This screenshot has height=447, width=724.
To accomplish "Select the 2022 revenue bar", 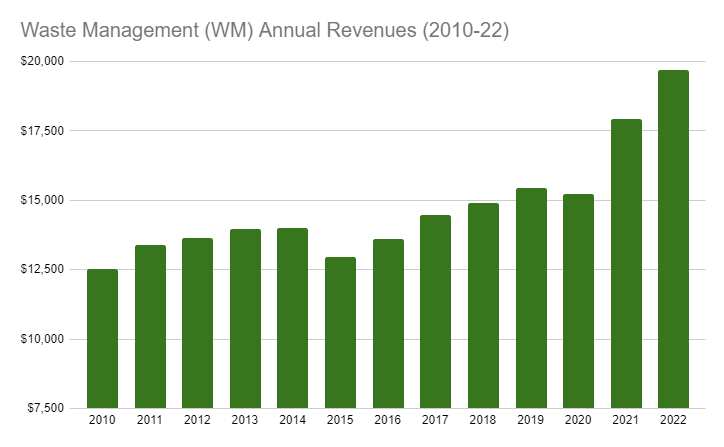I will point(674,239).
